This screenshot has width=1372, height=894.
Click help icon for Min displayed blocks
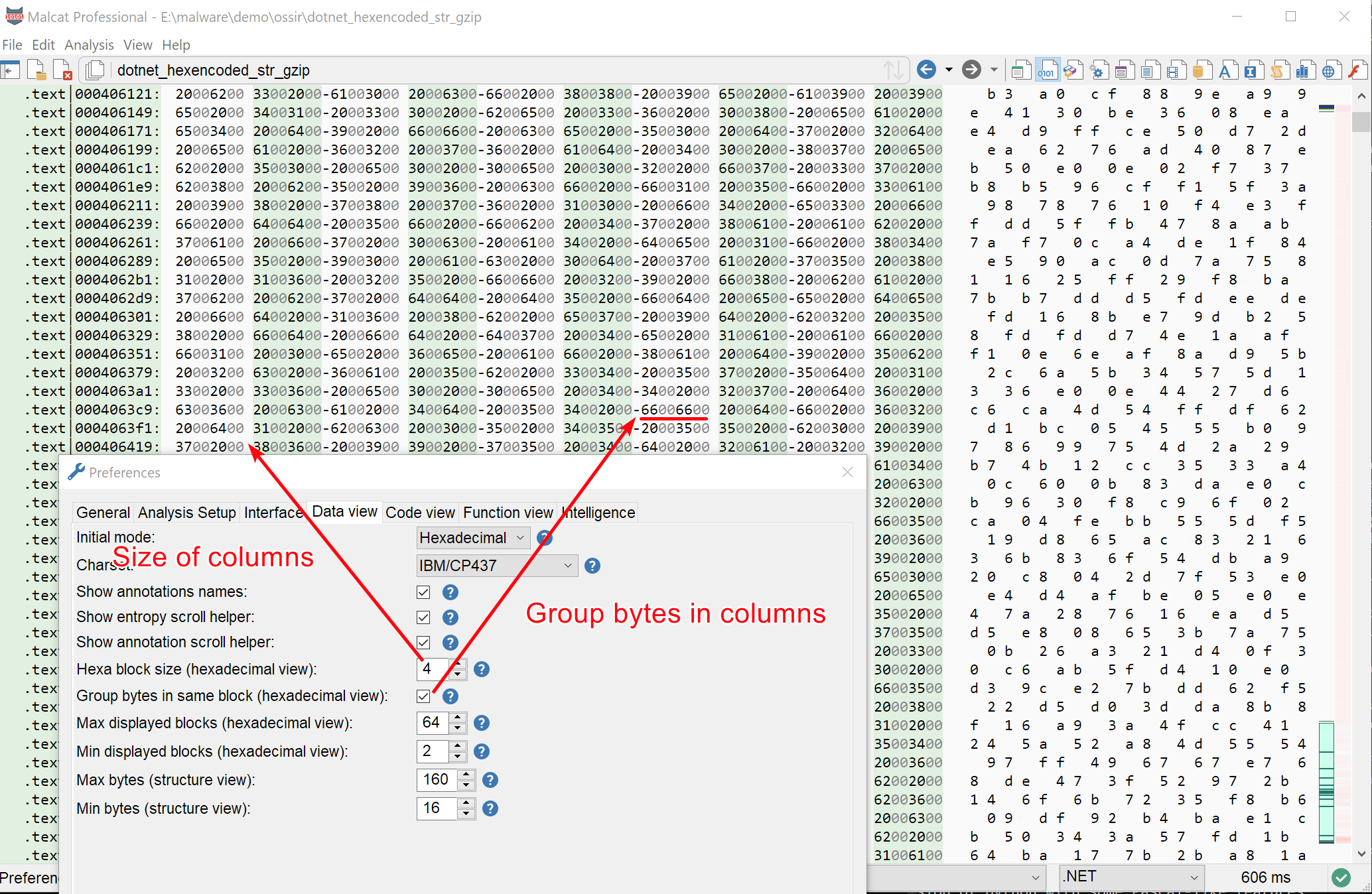[x=482, y=751]
